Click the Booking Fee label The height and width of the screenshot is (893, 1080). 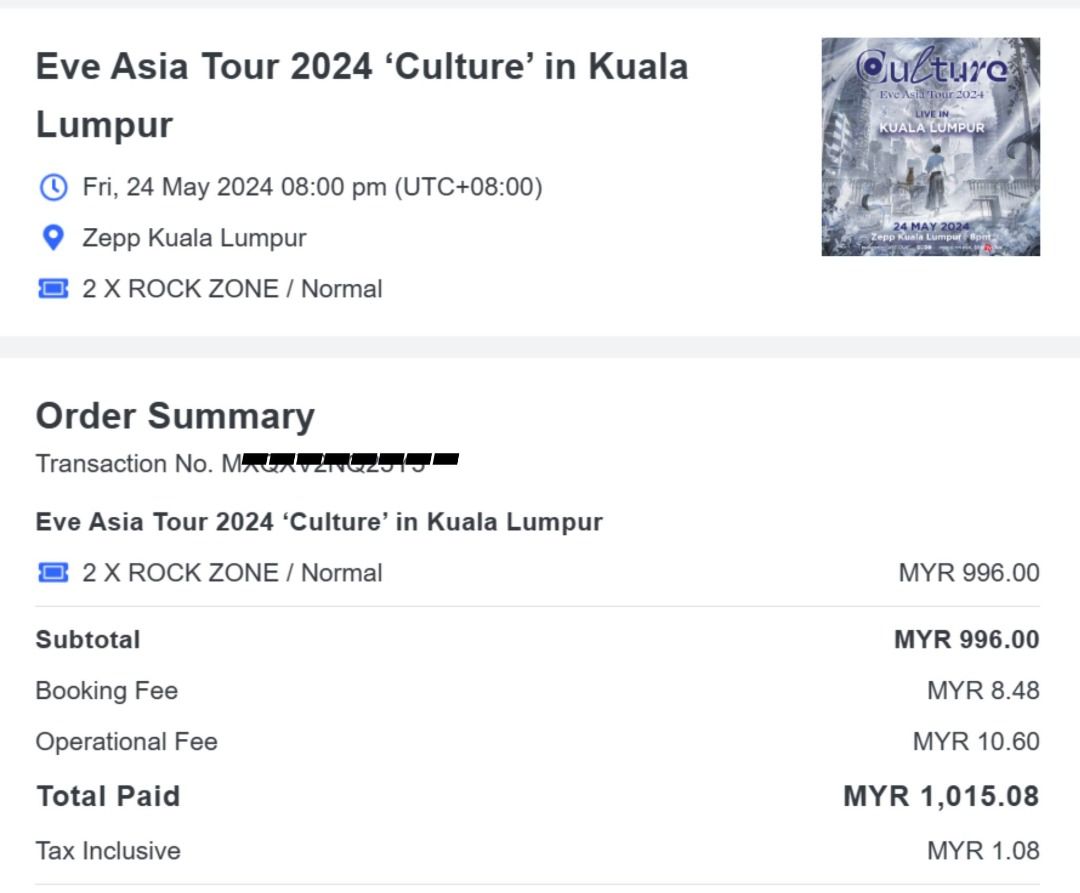pos(107,691)
